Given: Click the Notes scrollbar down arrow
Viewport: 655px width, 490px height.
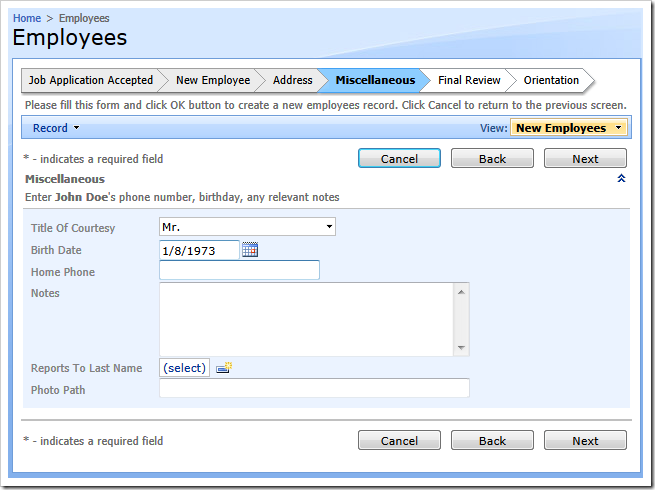Looking at the screenshot, I should click(461, 348).
